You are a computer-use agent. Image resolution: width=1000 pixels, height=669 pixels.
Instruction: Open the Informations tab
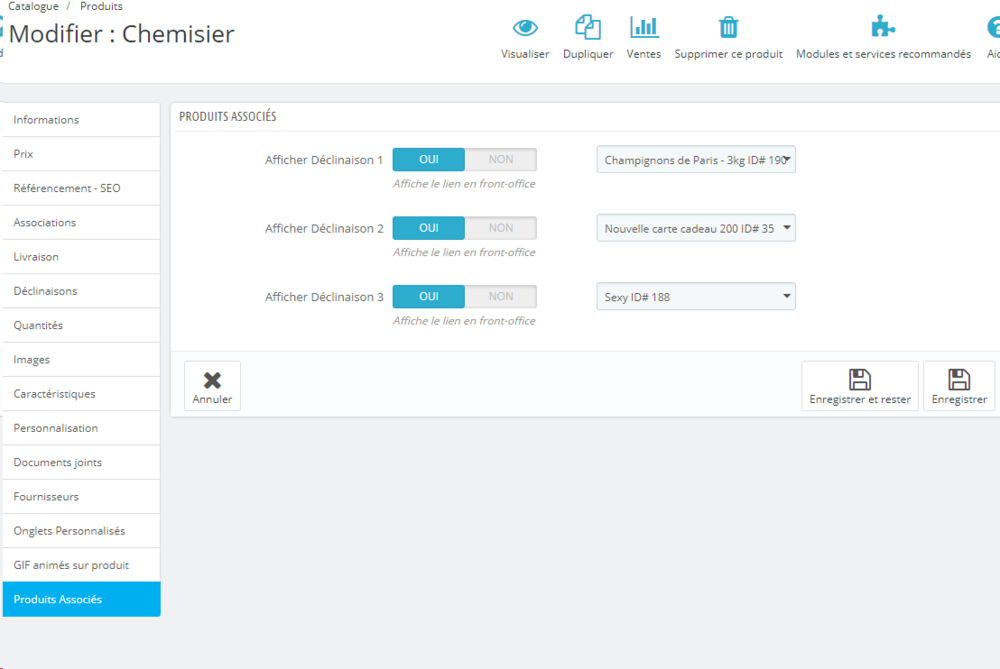pos(82,120)
